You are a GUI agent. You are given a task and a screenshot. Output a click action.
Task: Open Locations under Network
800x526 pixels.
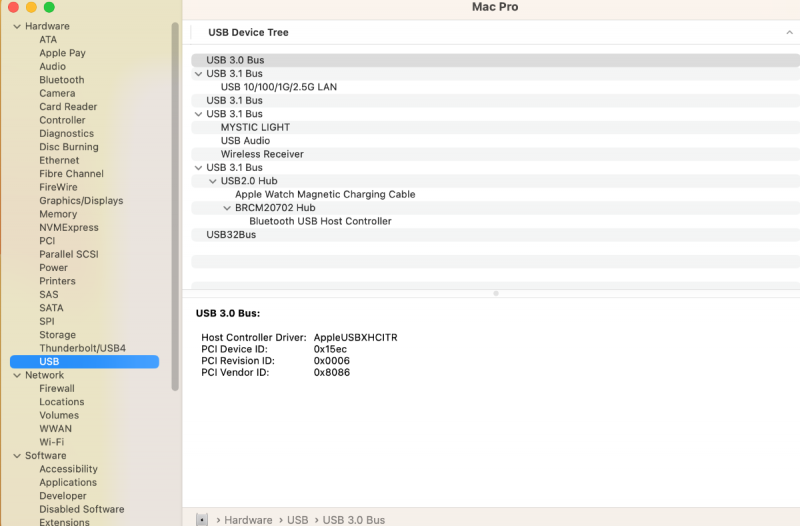click(x=62, y=402)
